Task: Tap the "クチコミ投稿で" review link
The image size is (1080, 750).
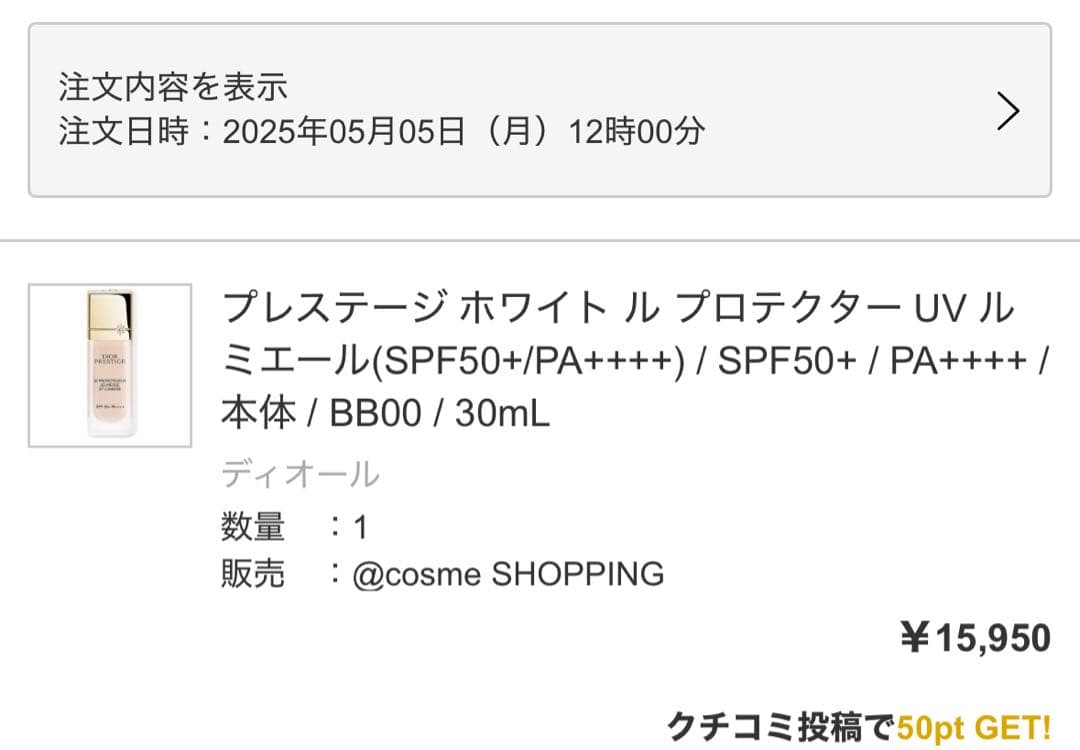Action: click(781, 726)
